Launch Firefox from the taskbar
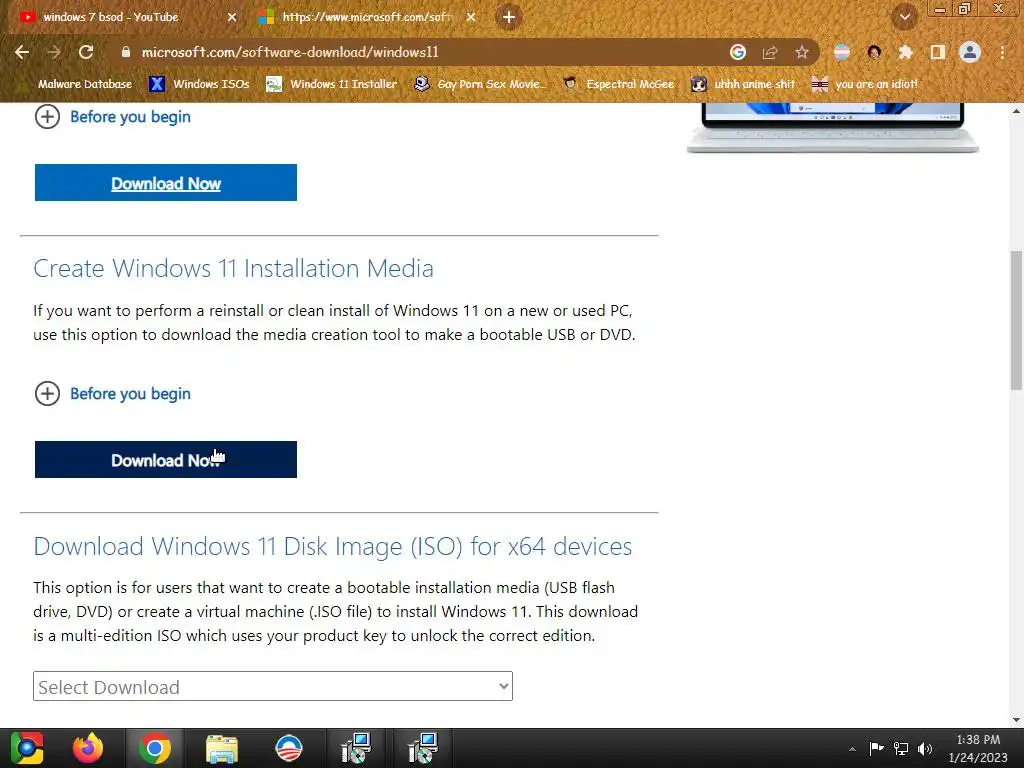The image size is (1024, 768). 88,748
